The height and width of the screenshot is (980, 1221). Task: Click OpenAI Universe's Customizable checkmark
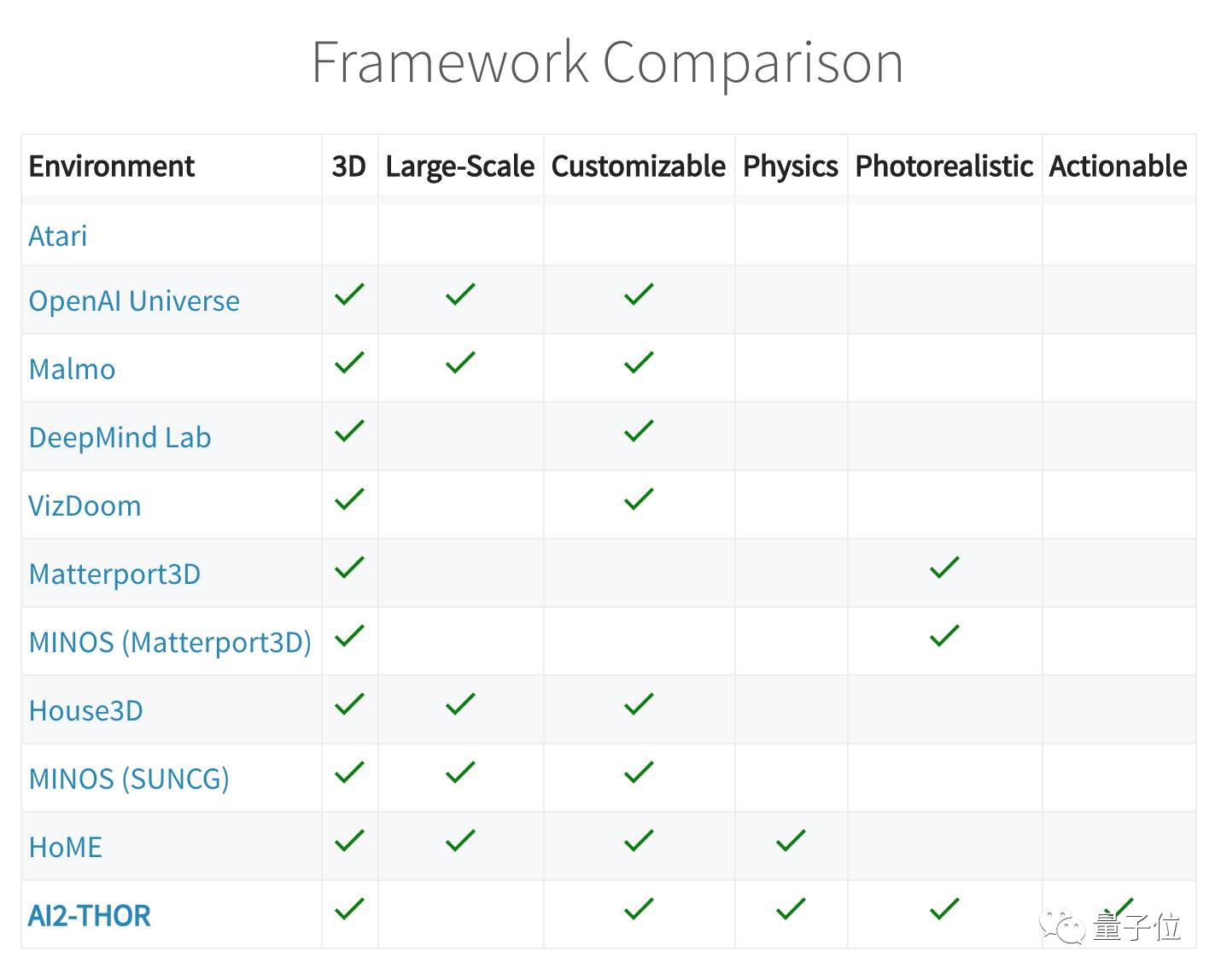(x=639, y=295)
